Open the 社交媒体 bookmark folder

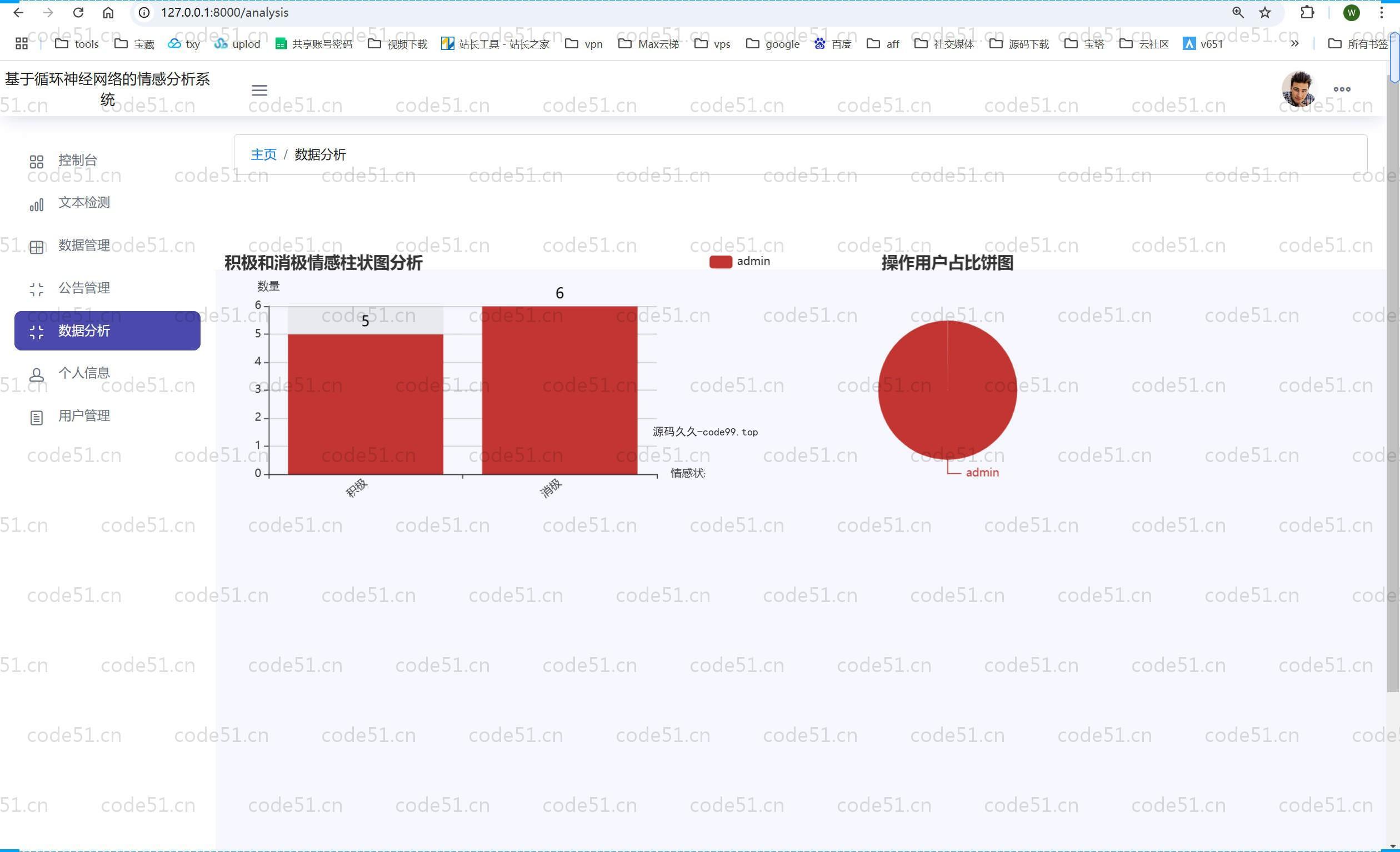(x=944, y=44)
